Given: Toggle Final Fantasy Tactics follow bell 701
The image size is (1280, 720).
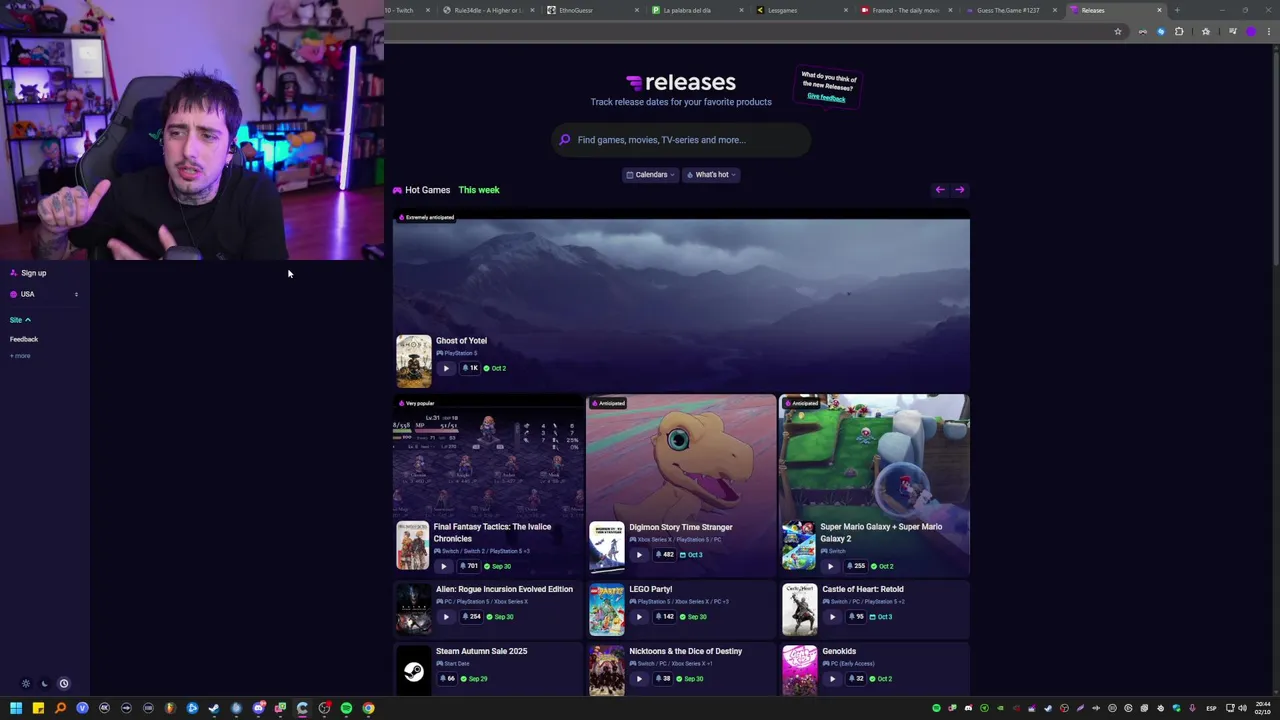Looking at the screenshot, I should click(469, 566).
